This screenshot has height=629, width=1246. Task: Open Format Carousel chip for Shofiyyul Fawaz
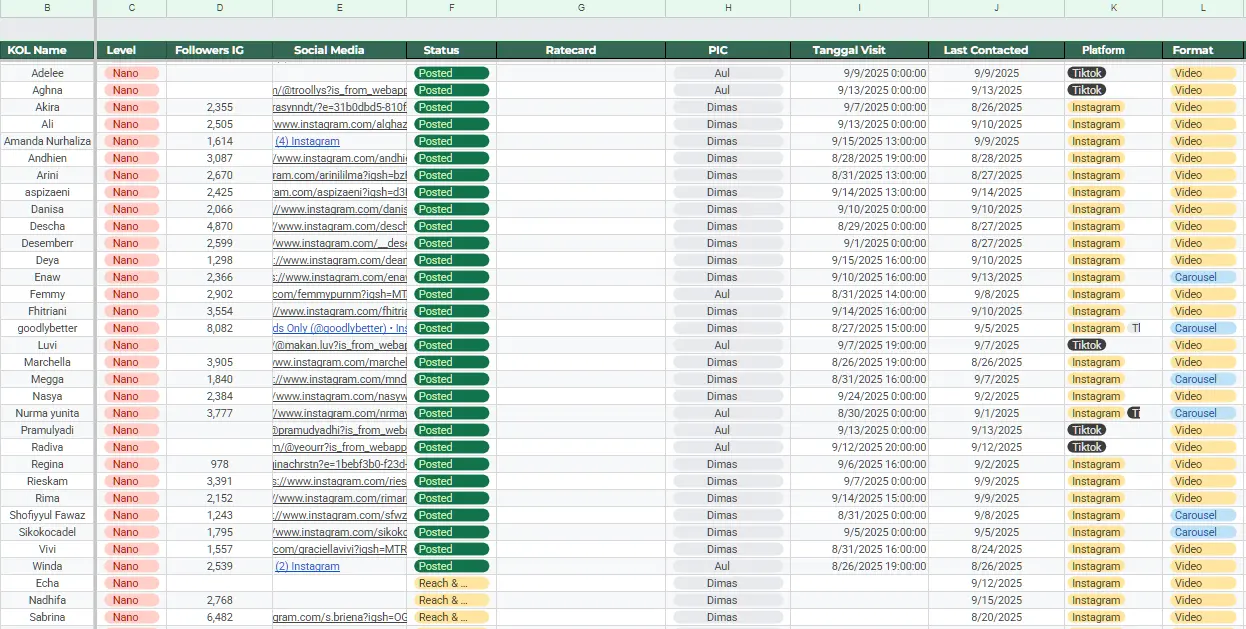tap(1201, 515)
